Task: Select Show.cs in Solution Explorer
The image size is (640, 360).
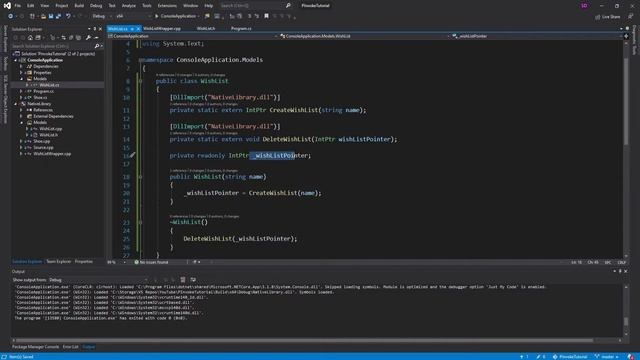Action: pos(40,98)
